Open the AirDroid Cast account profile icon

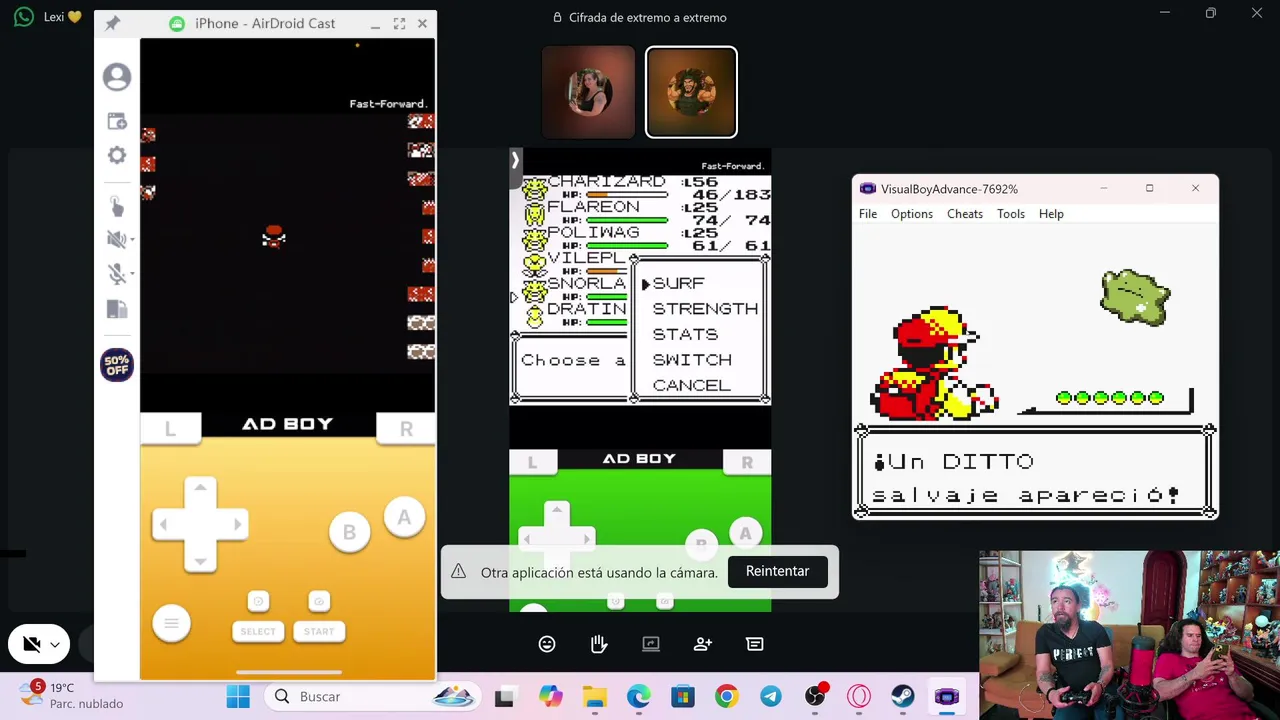point(117,77)
